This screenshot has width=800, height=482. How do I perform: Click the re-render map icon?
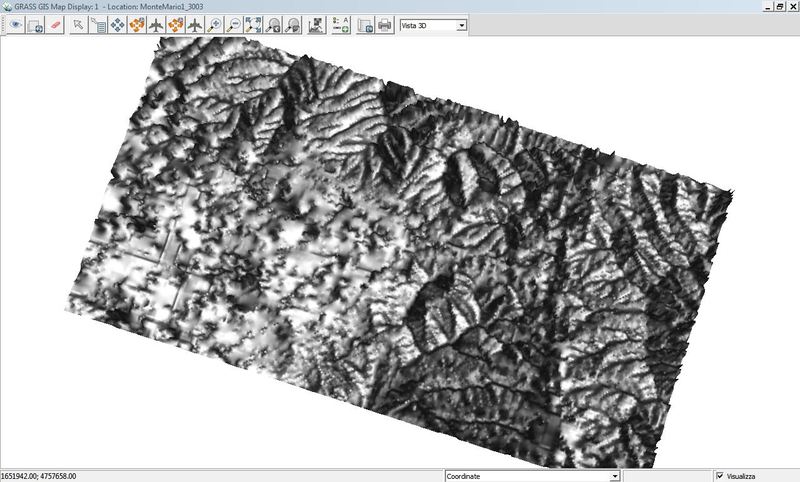pos(35,25)
